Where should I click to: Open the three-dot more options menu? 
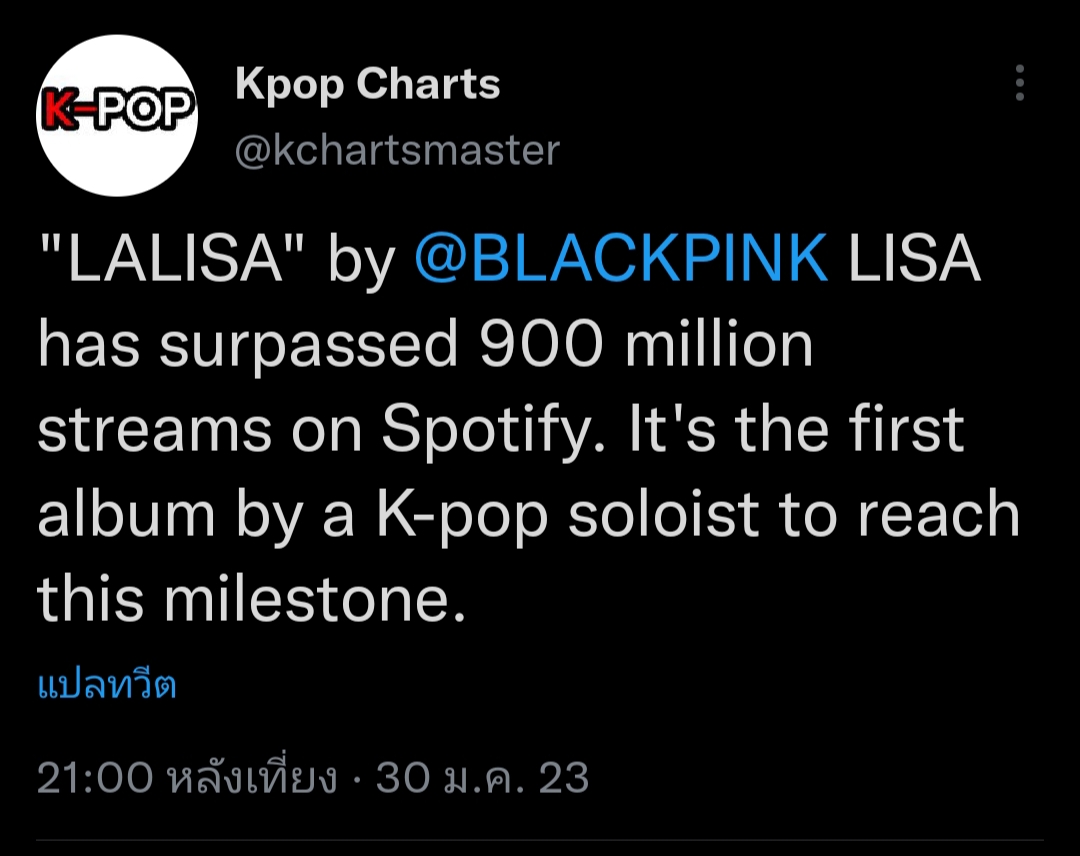pyautogui.click(x=1019, y=83)
